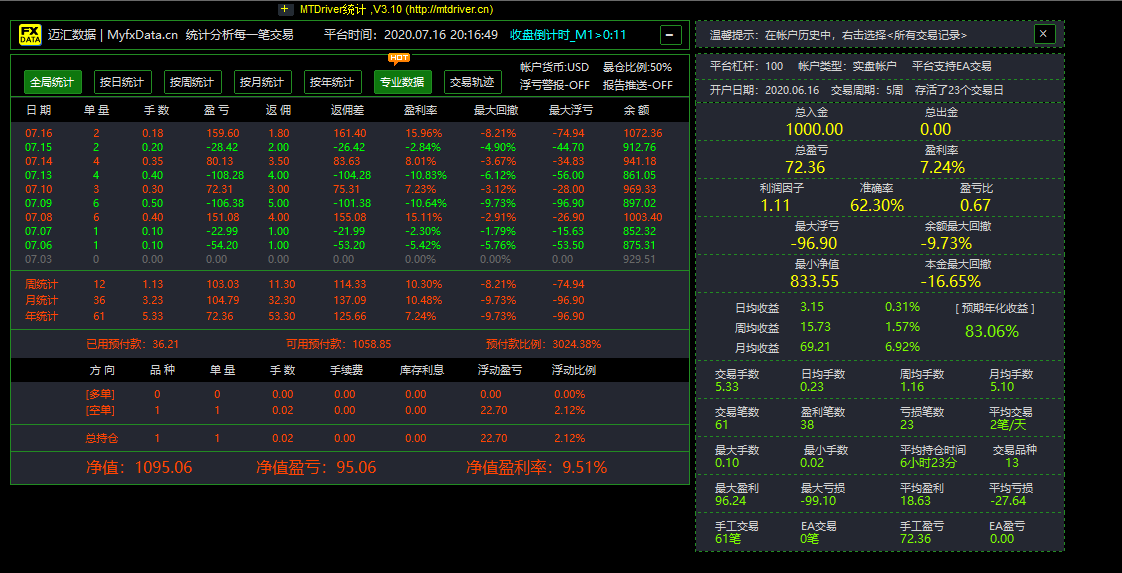Screen dimensions: 1122x573
Task: Click the [多单] positions row
Action: point(350,394)
